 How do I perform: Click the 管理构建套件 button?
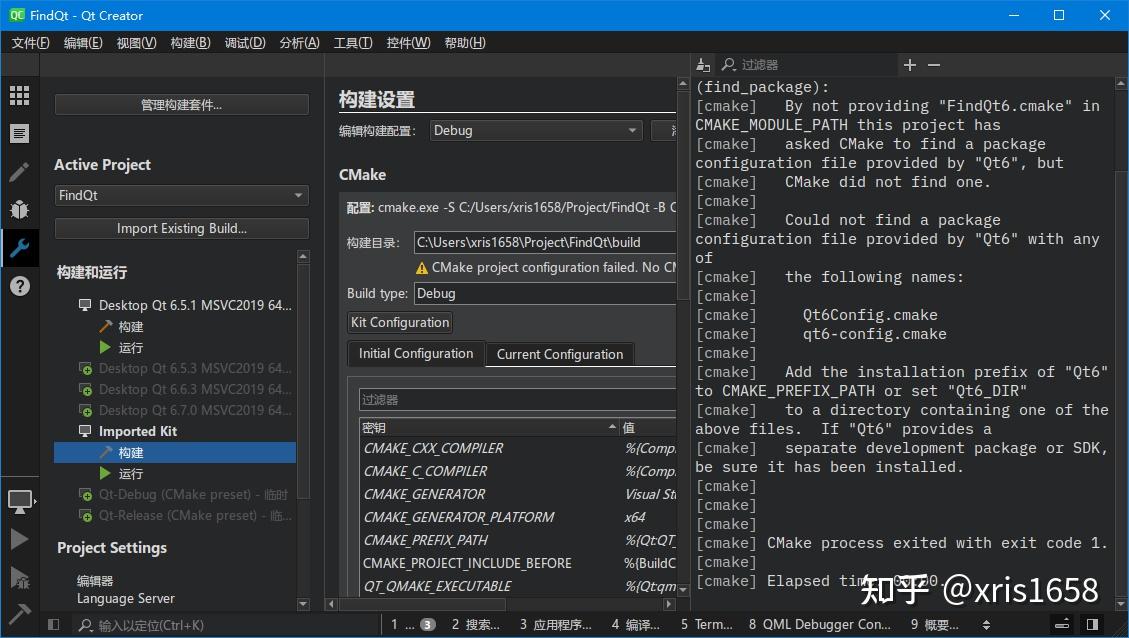tap(181, 104)
